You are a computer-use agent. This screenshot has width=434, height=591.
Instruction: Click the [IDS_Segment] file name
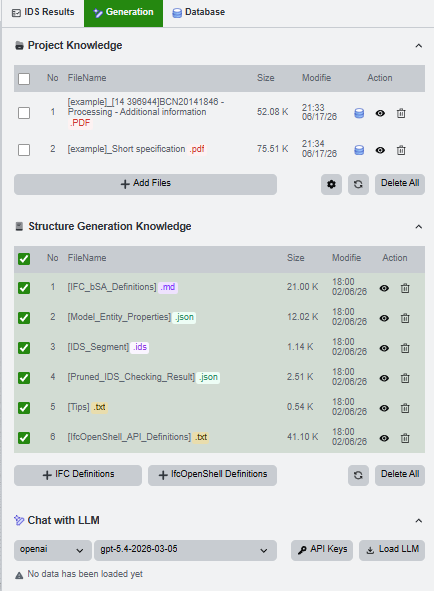click(98, 347)
